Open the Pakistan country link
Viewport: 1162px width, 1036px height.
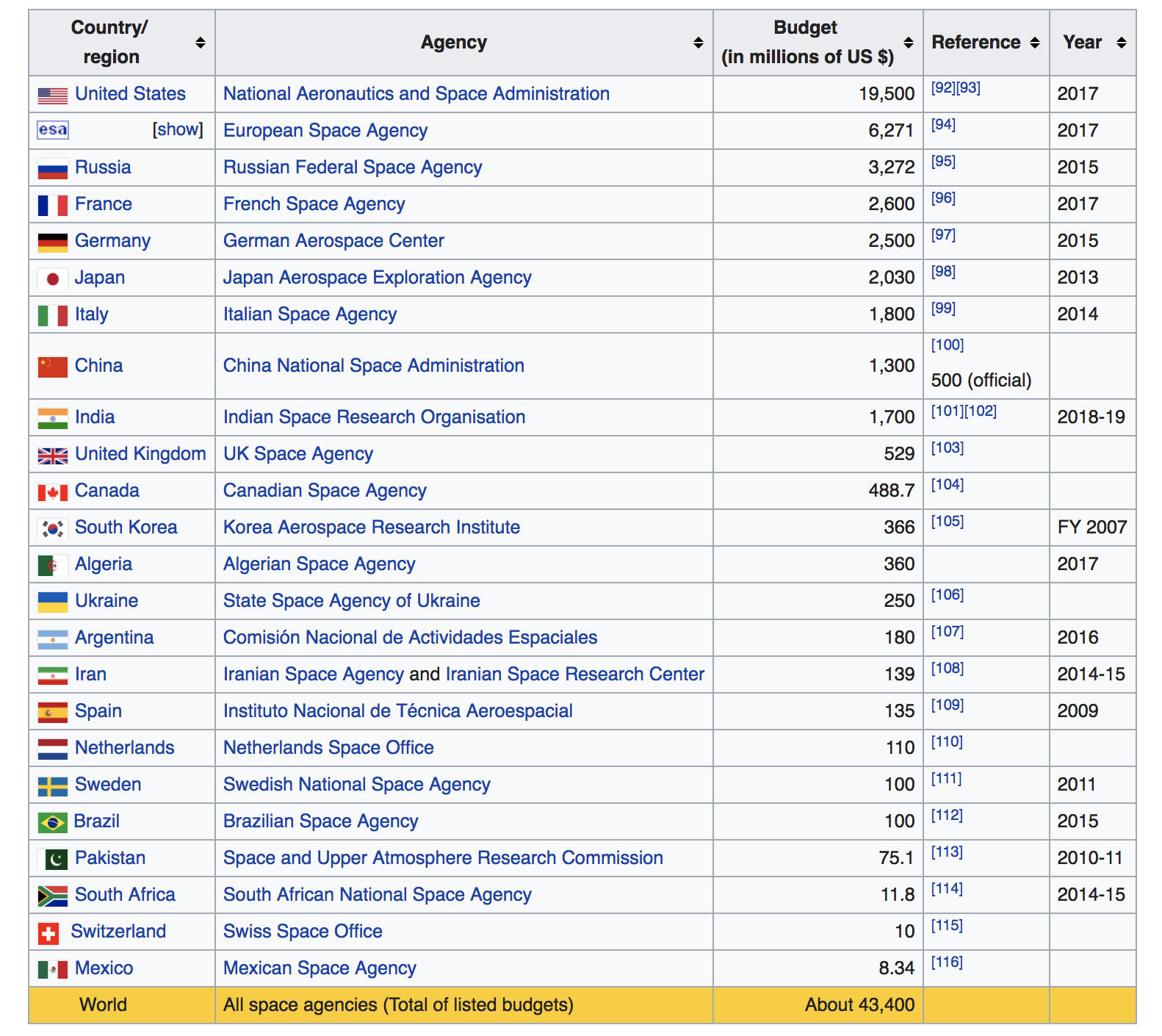(x=110, y=858)
